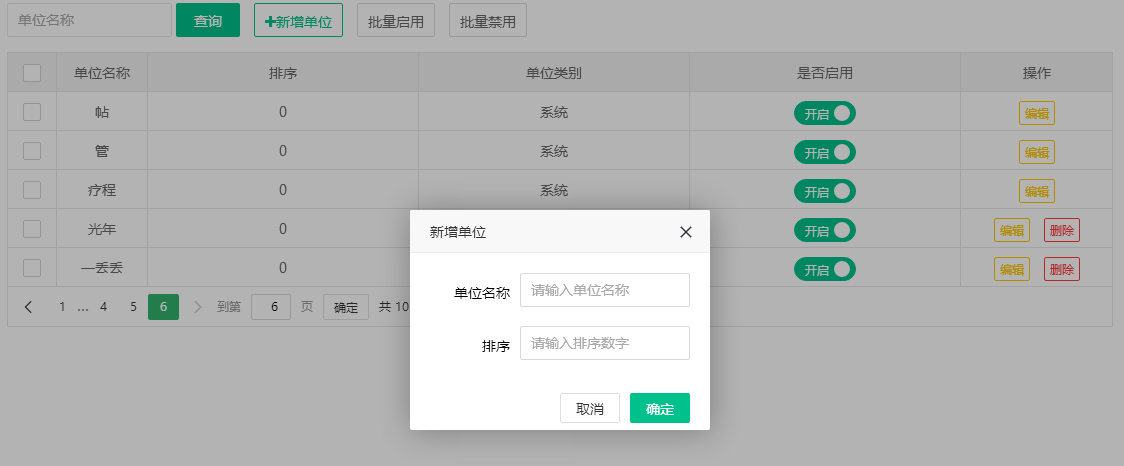Edit the 帖 unit row
Screen dimensions: 1124x466
[1036, 113]
